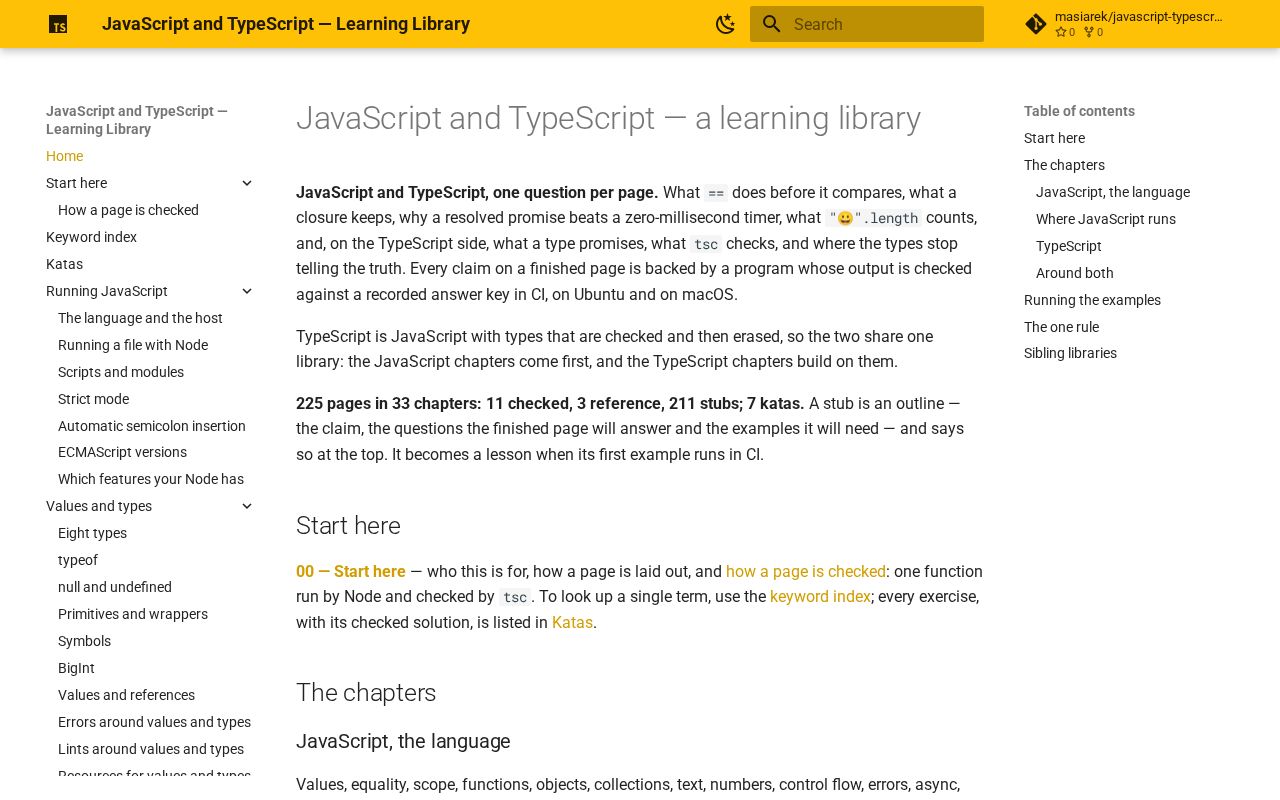Open Which features your Node has page
The image size is (1280, 800).
[151, 479]
